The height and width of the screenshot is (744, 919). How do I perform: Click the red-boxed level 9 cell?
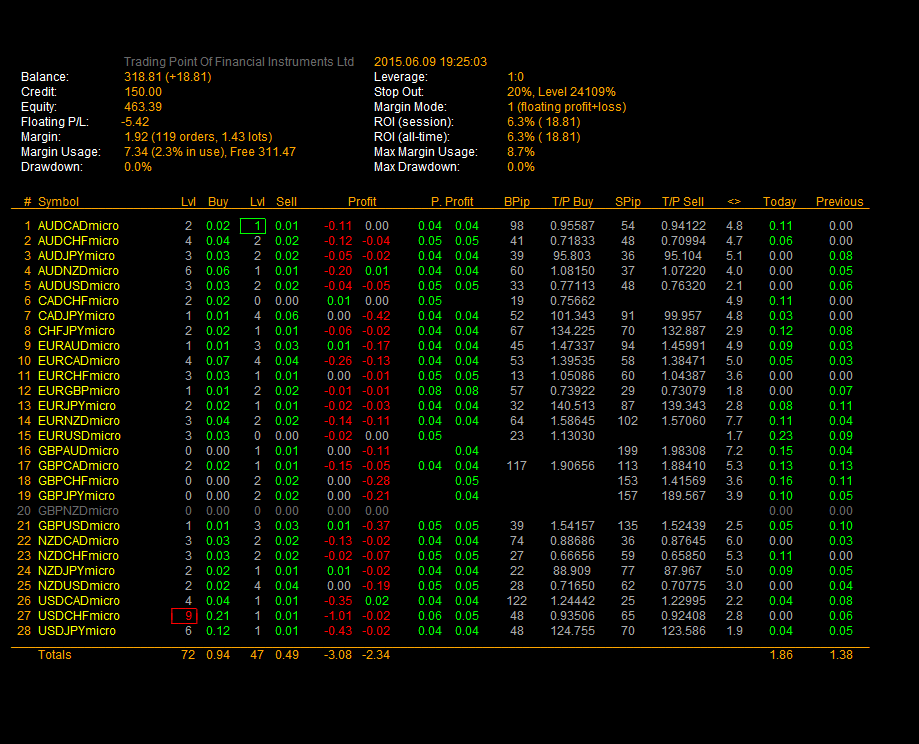tap(183, 616)
